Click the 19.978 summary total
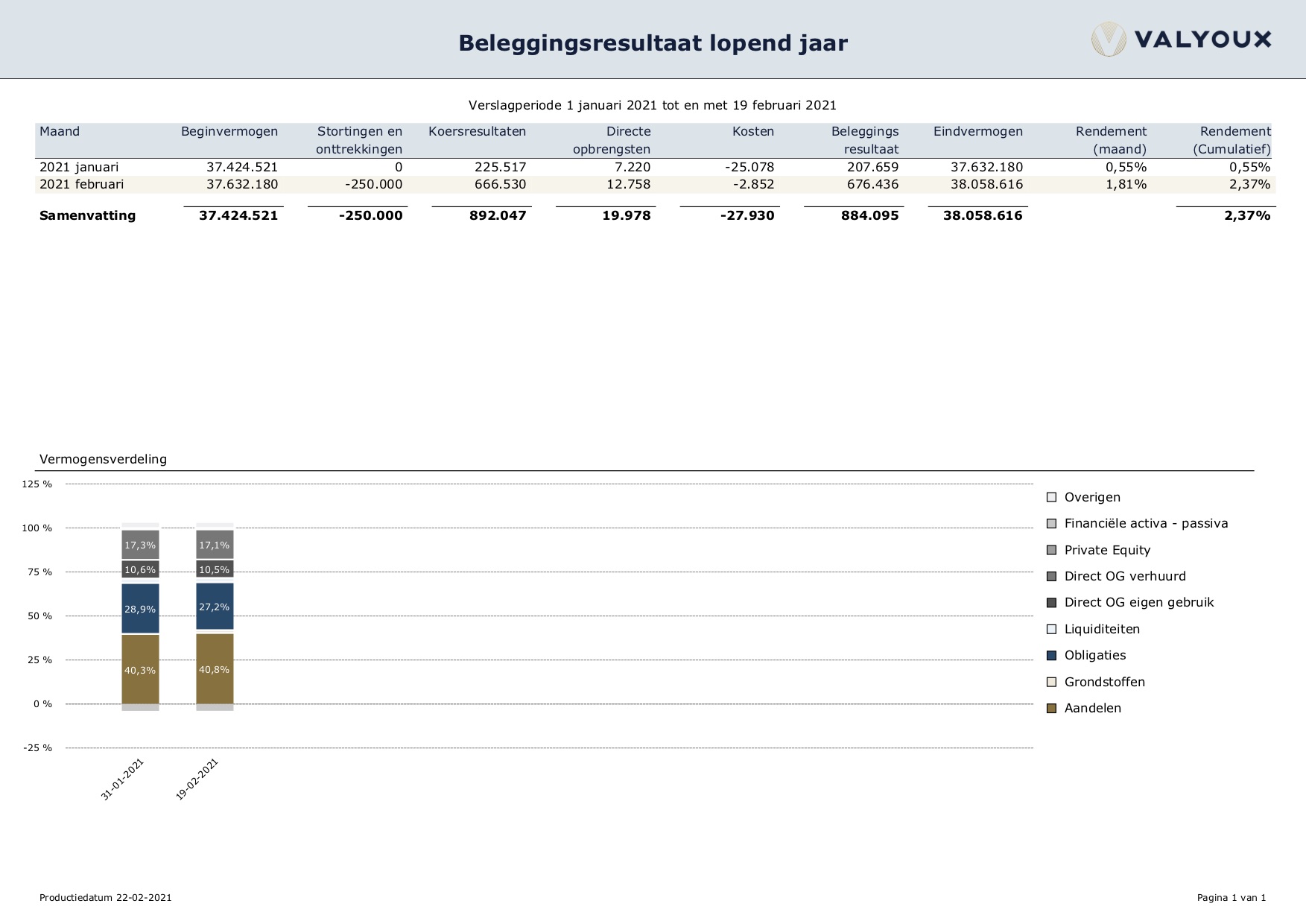The image size is (1306, 924). (626, 215)
